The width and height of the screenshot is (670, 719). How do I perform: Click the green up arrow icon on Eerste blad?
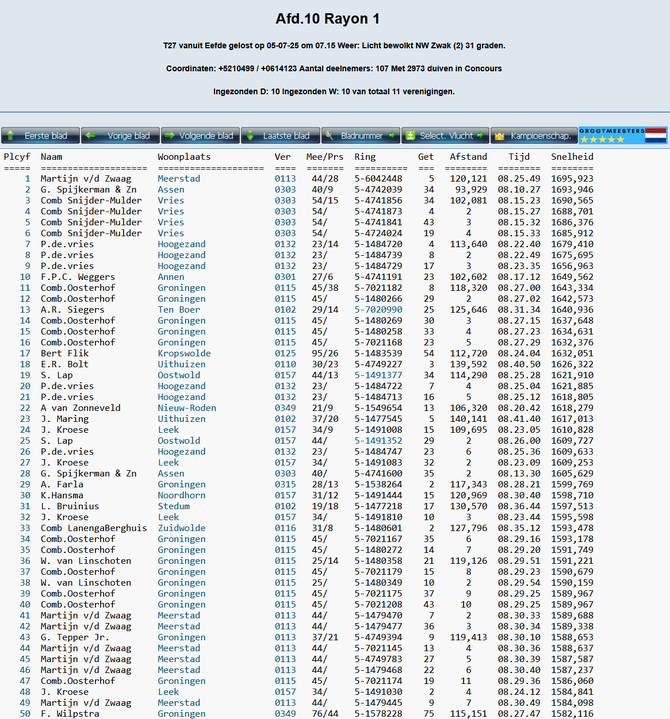[x=10, y=136]
